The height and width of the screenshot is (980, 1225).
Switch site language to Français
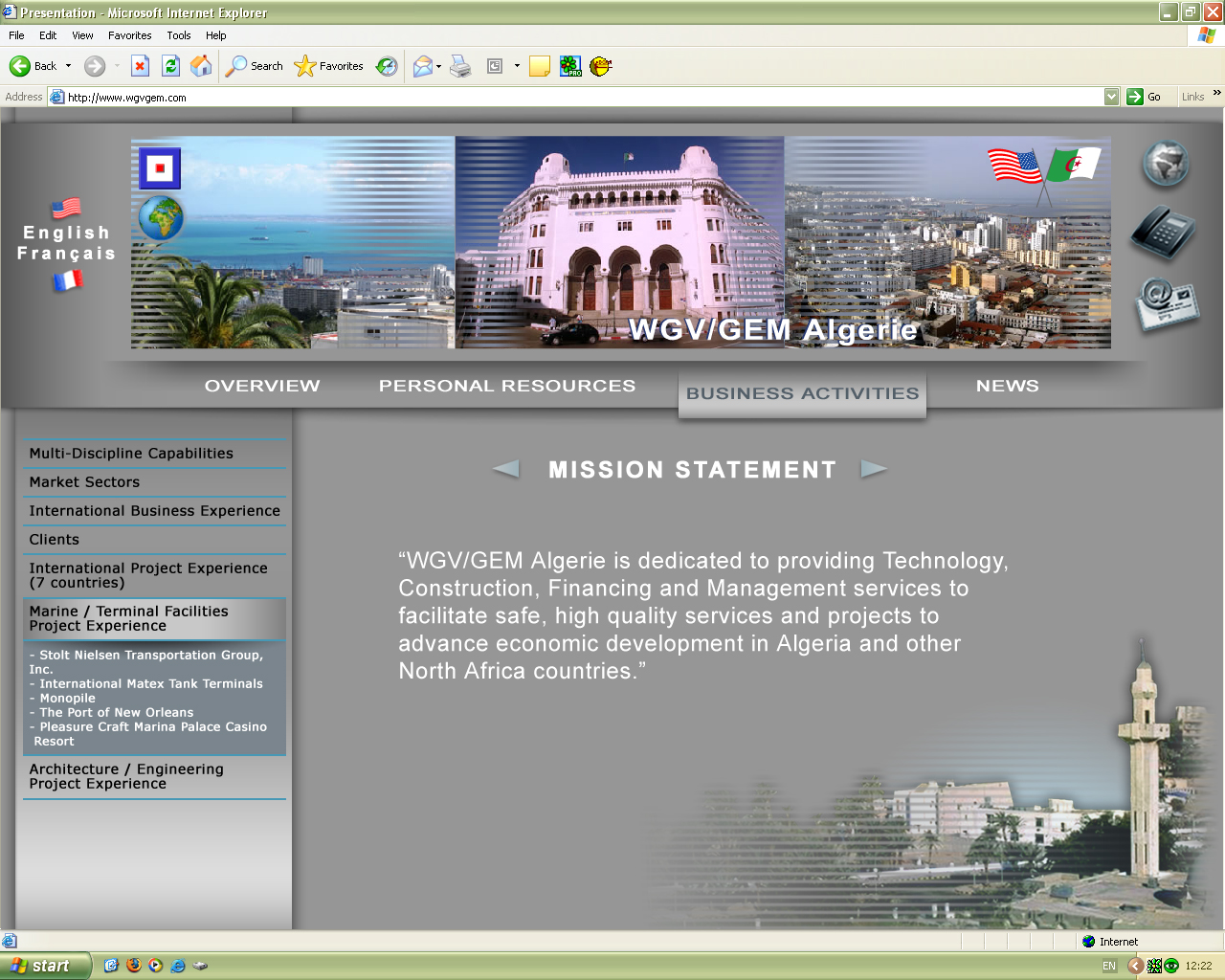click(66, 254)
